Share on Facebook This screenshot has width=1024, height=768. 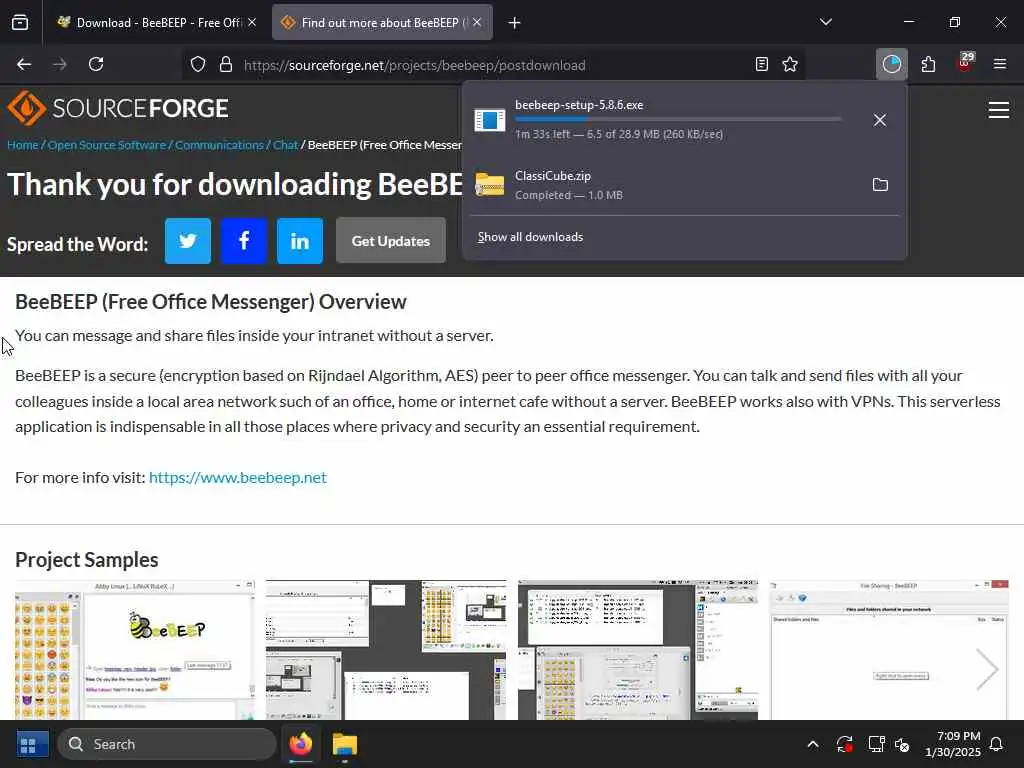click(x=244, y=241)
